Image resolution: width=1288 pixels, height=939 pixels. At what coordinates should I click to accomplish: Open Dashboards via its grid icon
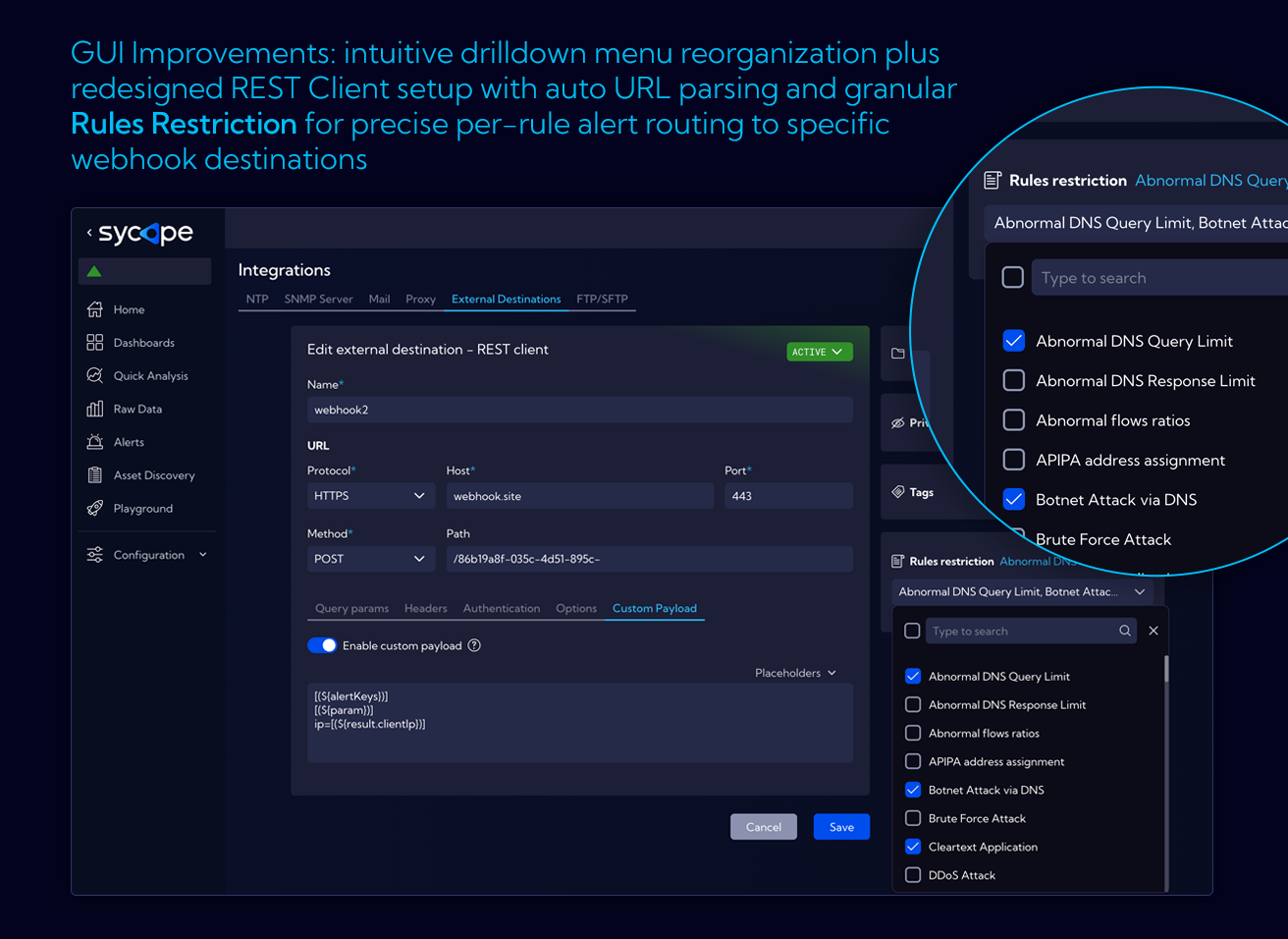[95, 343]
